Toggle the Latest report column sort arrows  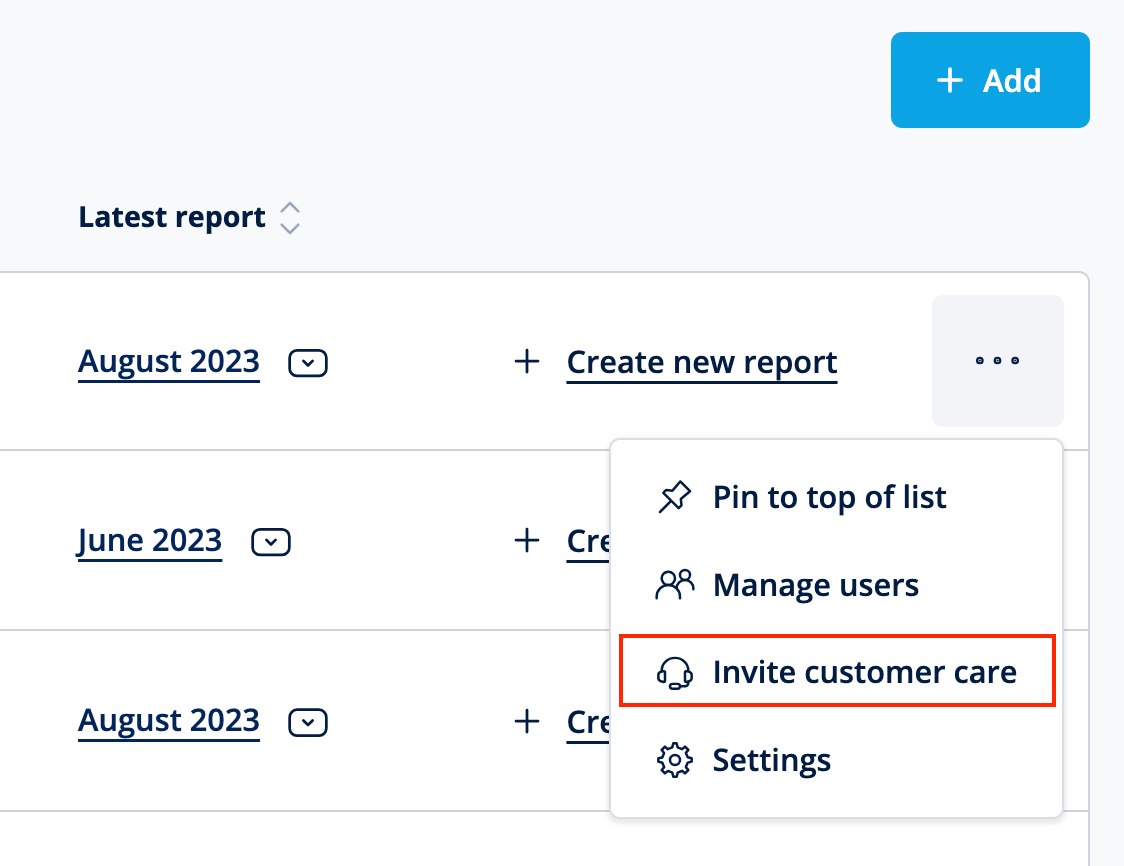tap(289, 217)
